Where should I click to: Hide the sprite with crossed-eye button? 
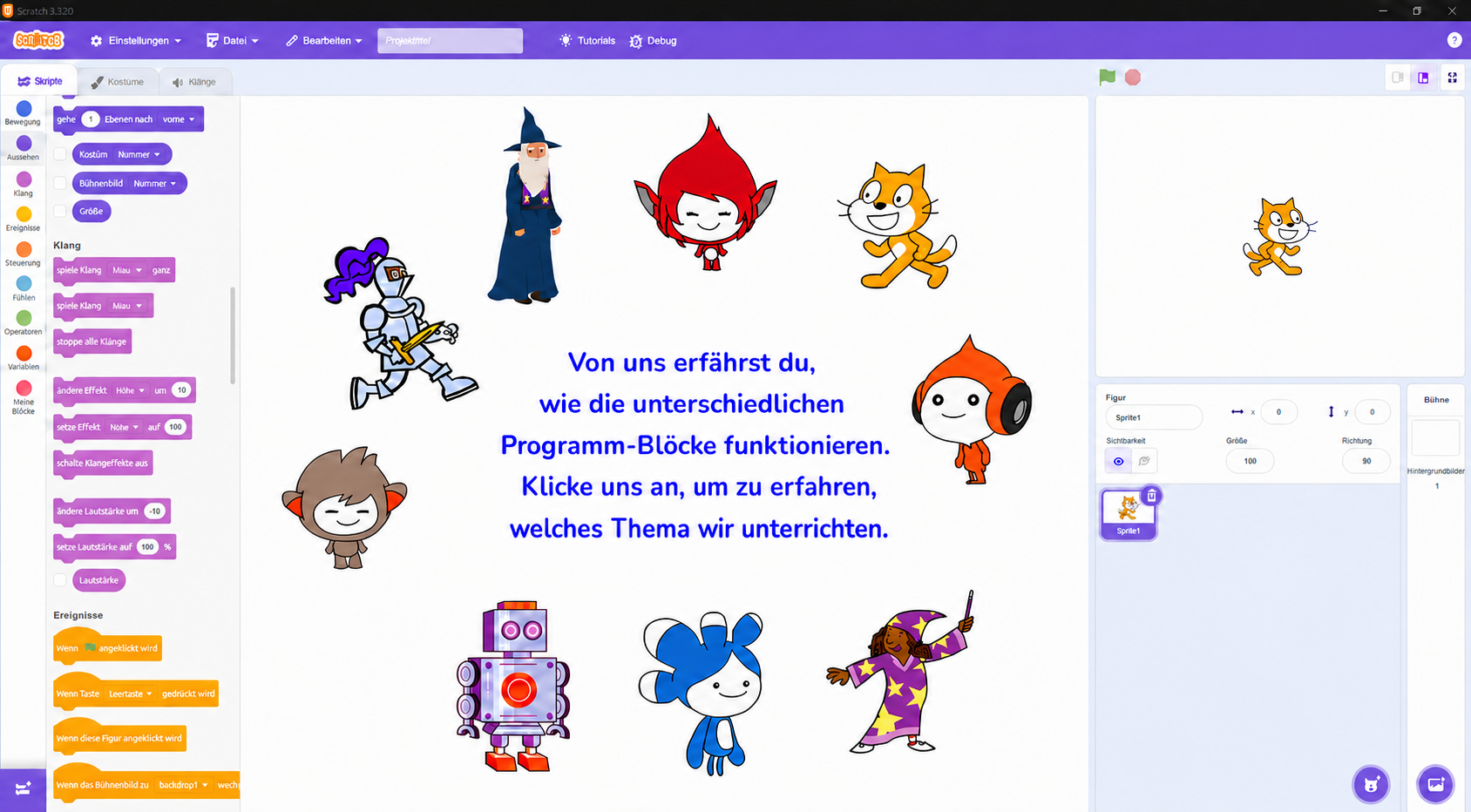tap(1144, 461)
